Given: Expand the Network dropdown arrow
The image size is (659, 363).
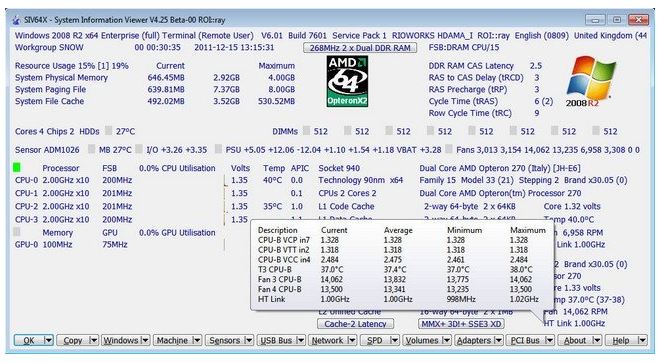Looking at the screenshot, I should click(352, 340).
